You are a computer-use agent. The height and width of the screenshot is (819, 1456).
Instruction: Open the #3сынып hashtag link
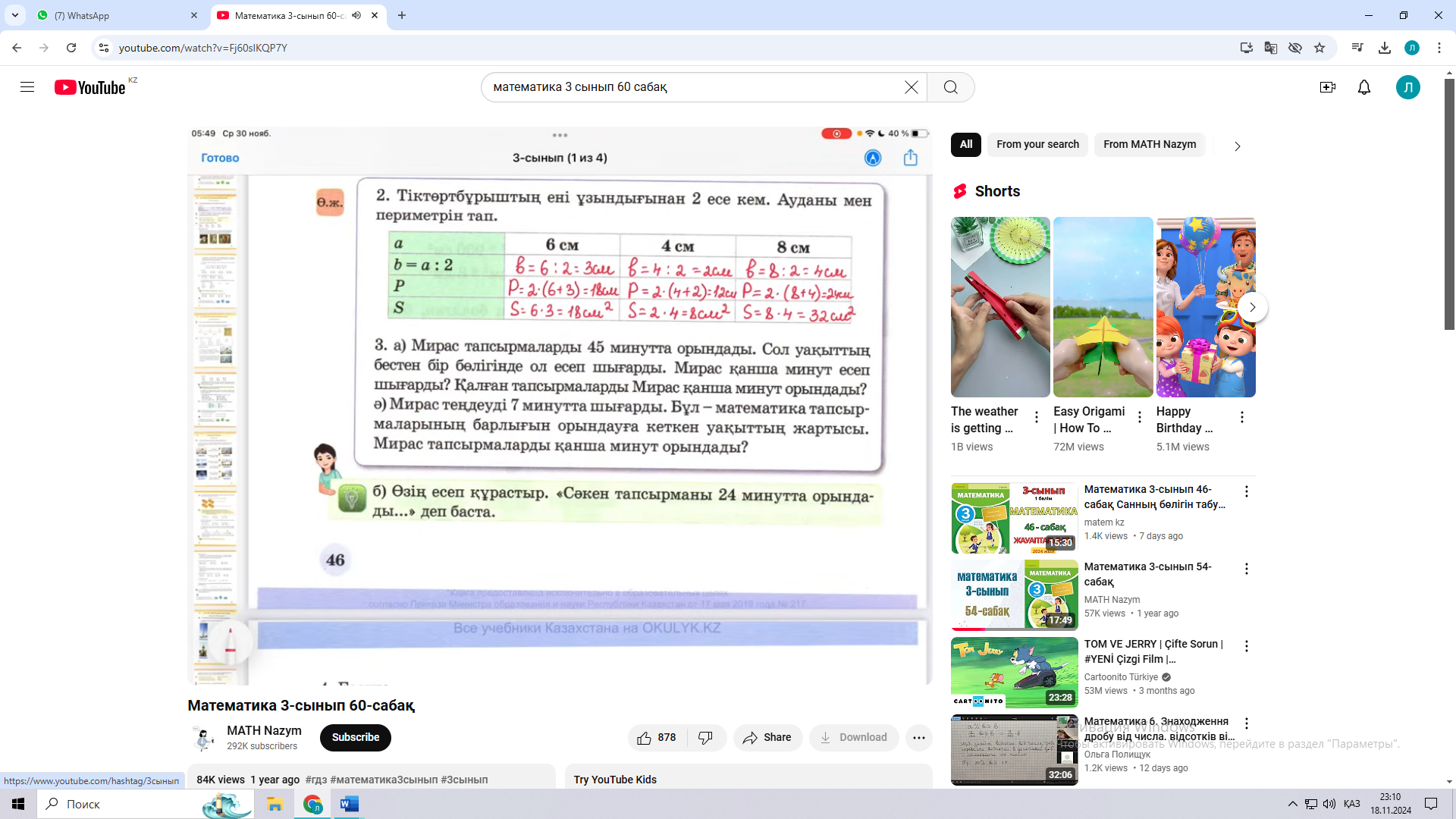click(x=464, y=780)
